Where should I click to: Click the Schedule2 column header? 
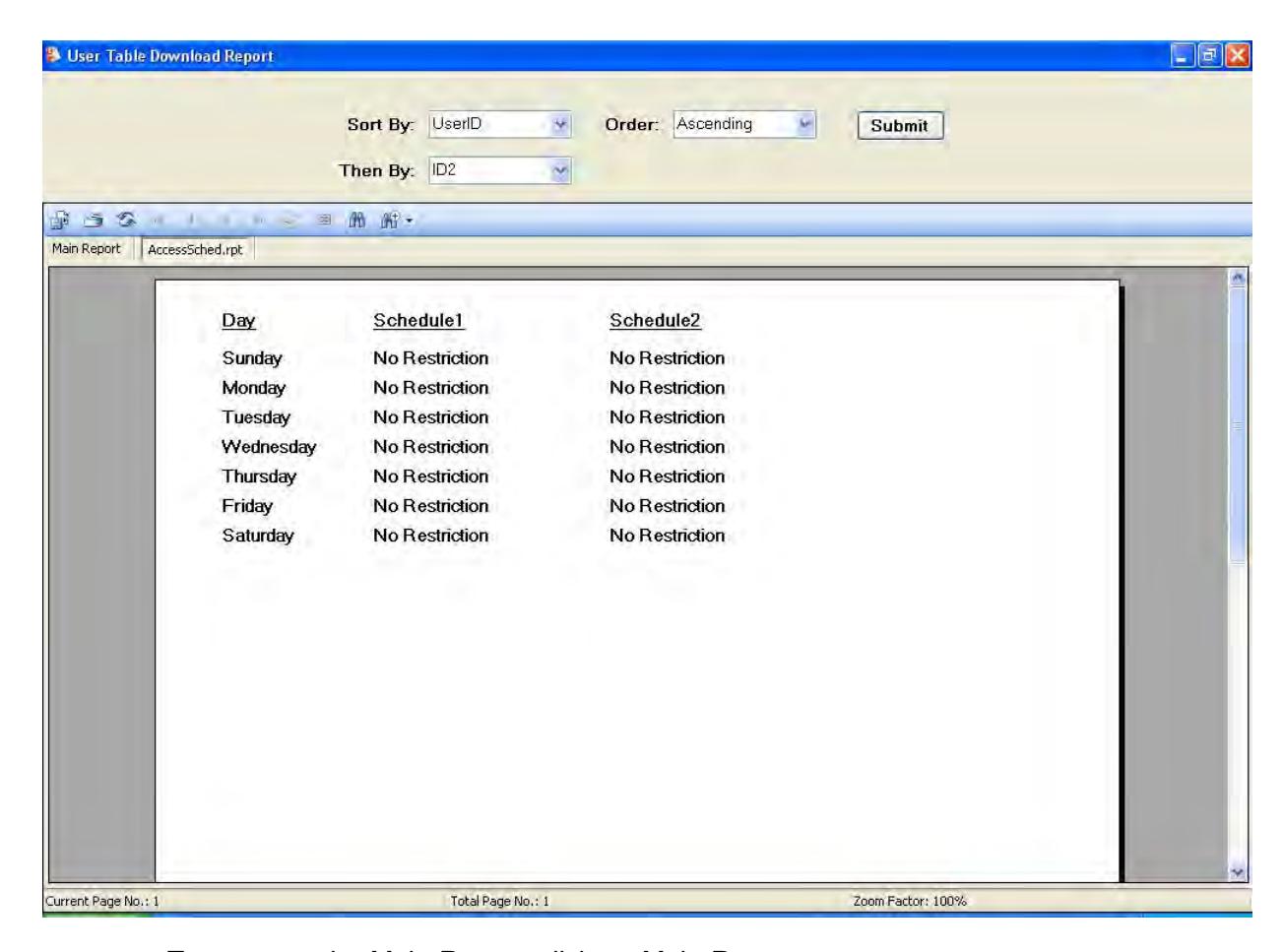655,321
